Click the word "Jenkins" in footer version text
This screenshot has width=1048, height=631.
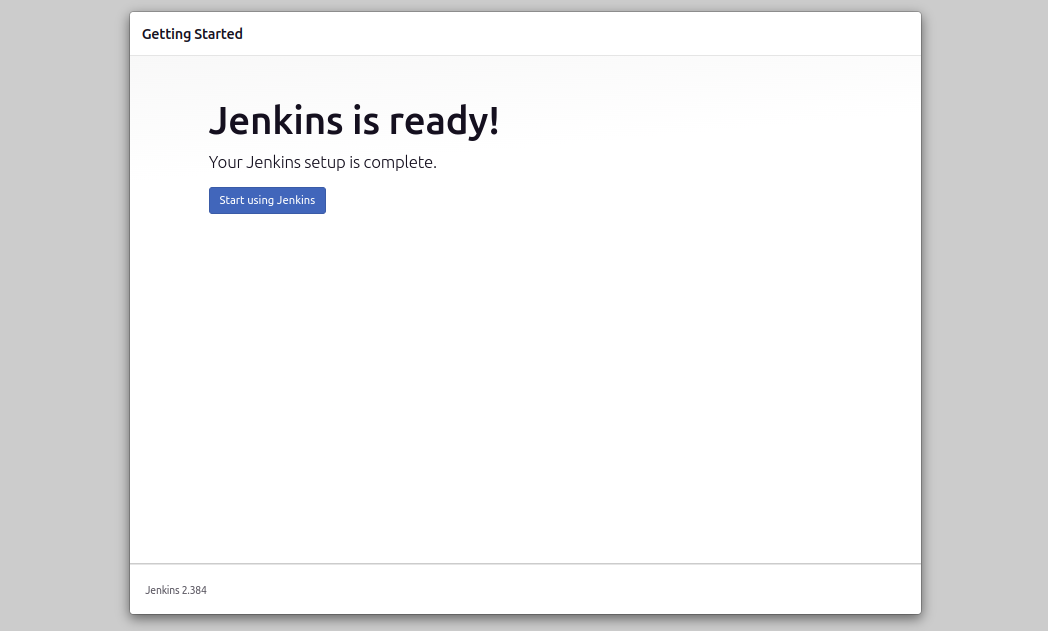[161, 590]
